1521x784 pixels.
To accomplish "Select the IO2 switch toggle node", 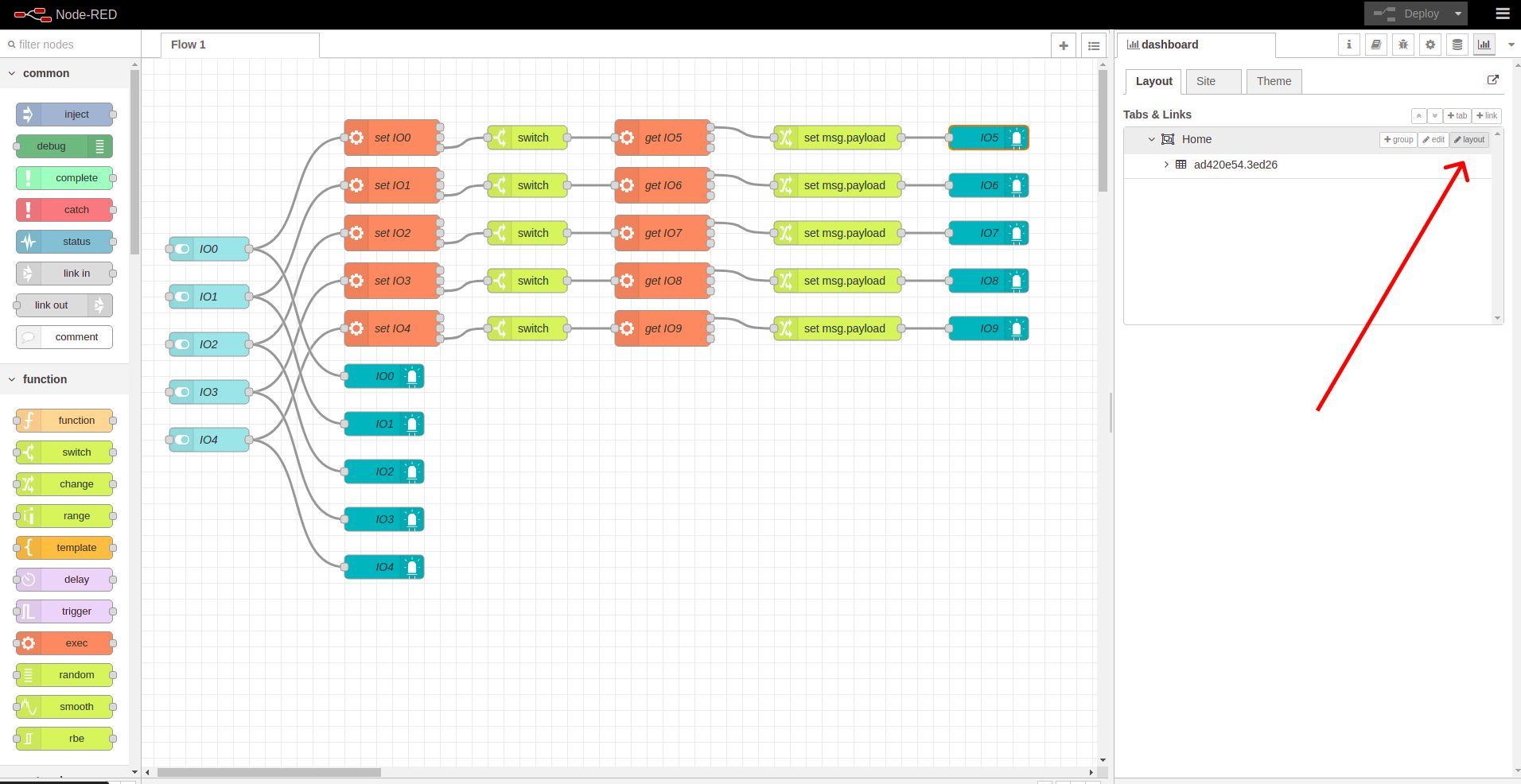I will (x=208, y=344).
